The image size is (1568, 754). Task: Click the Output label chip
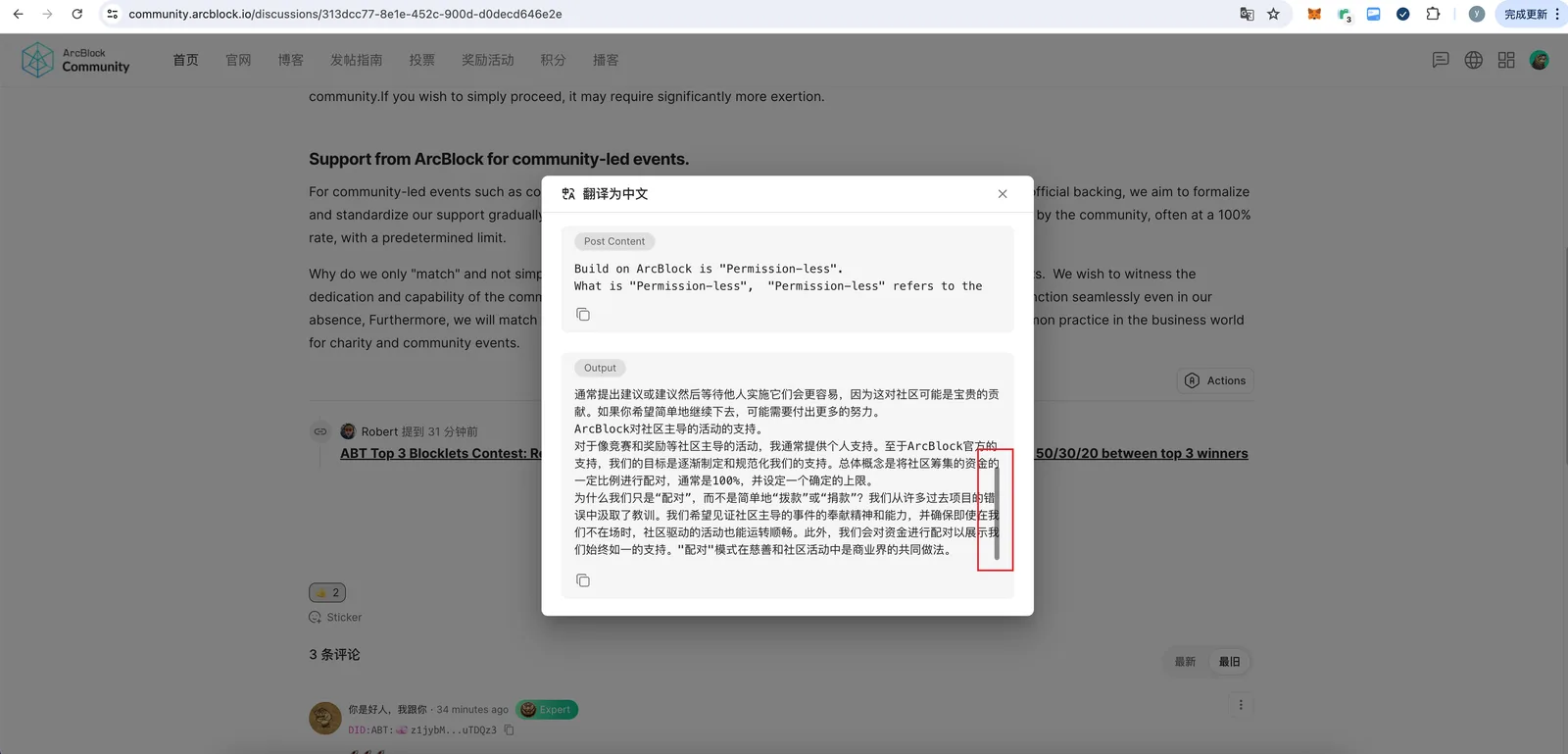(600, 368)
